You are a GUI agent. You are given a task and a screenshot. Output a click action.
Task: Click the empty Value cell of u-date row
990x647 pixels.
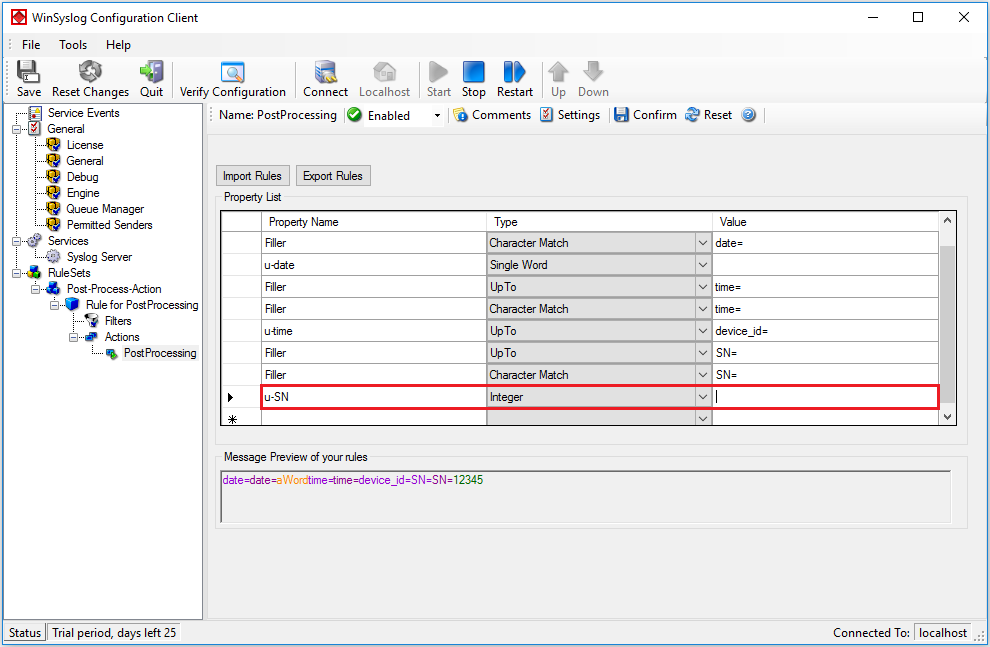click(x=825, y=265)
